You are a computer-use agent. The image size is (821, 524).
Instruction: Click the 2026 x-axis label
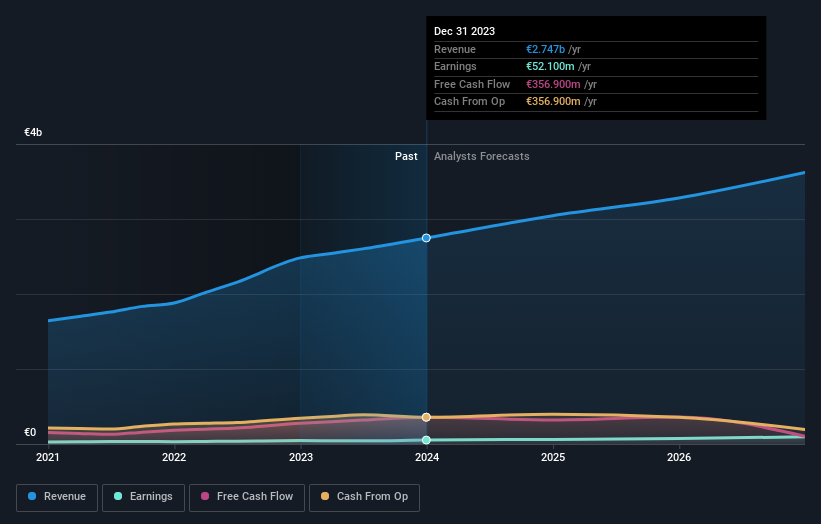click(679, 458)
